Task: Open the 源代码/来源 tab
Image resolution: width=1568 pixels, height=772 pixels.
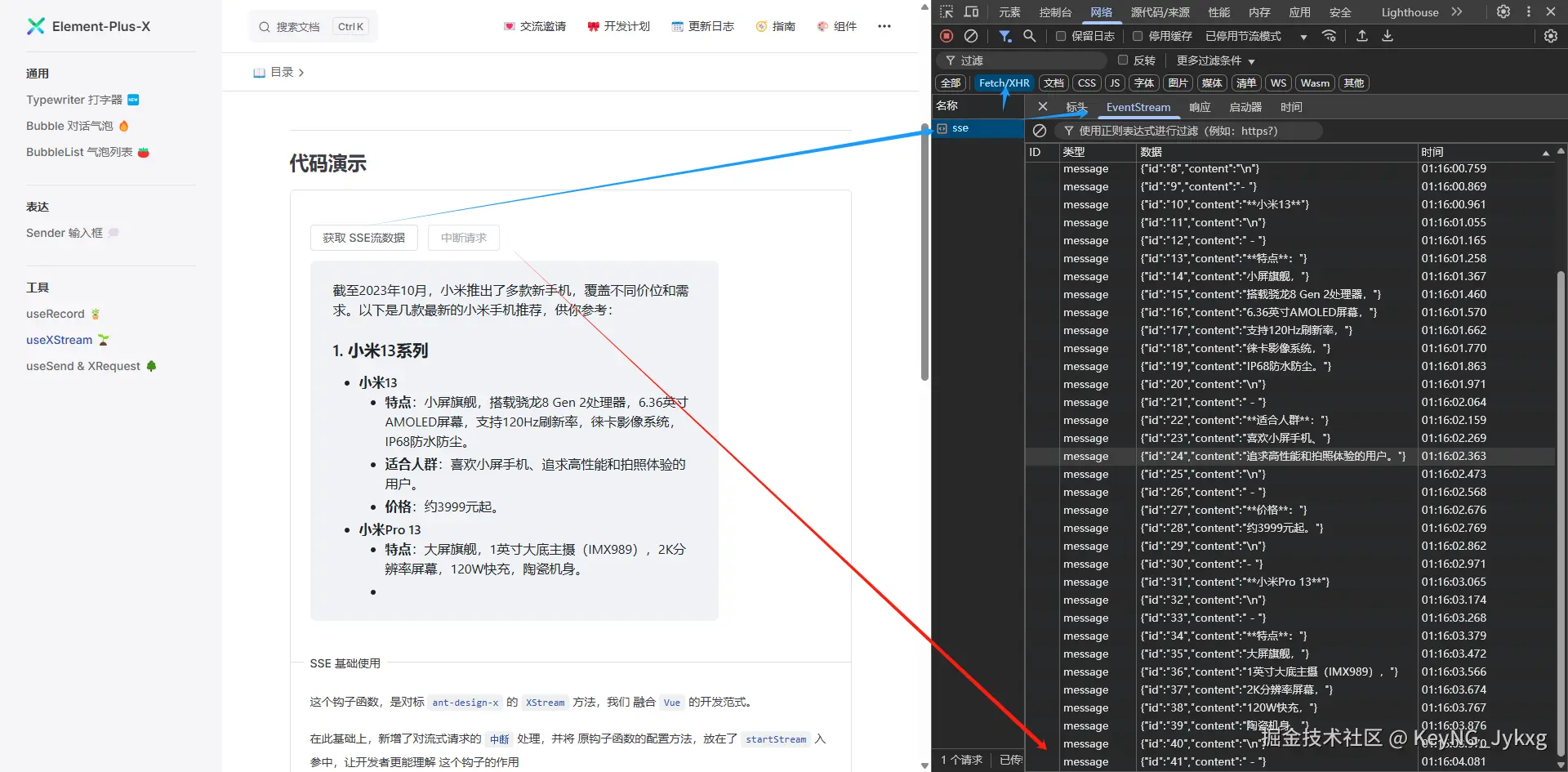Action: (1160, 12)
